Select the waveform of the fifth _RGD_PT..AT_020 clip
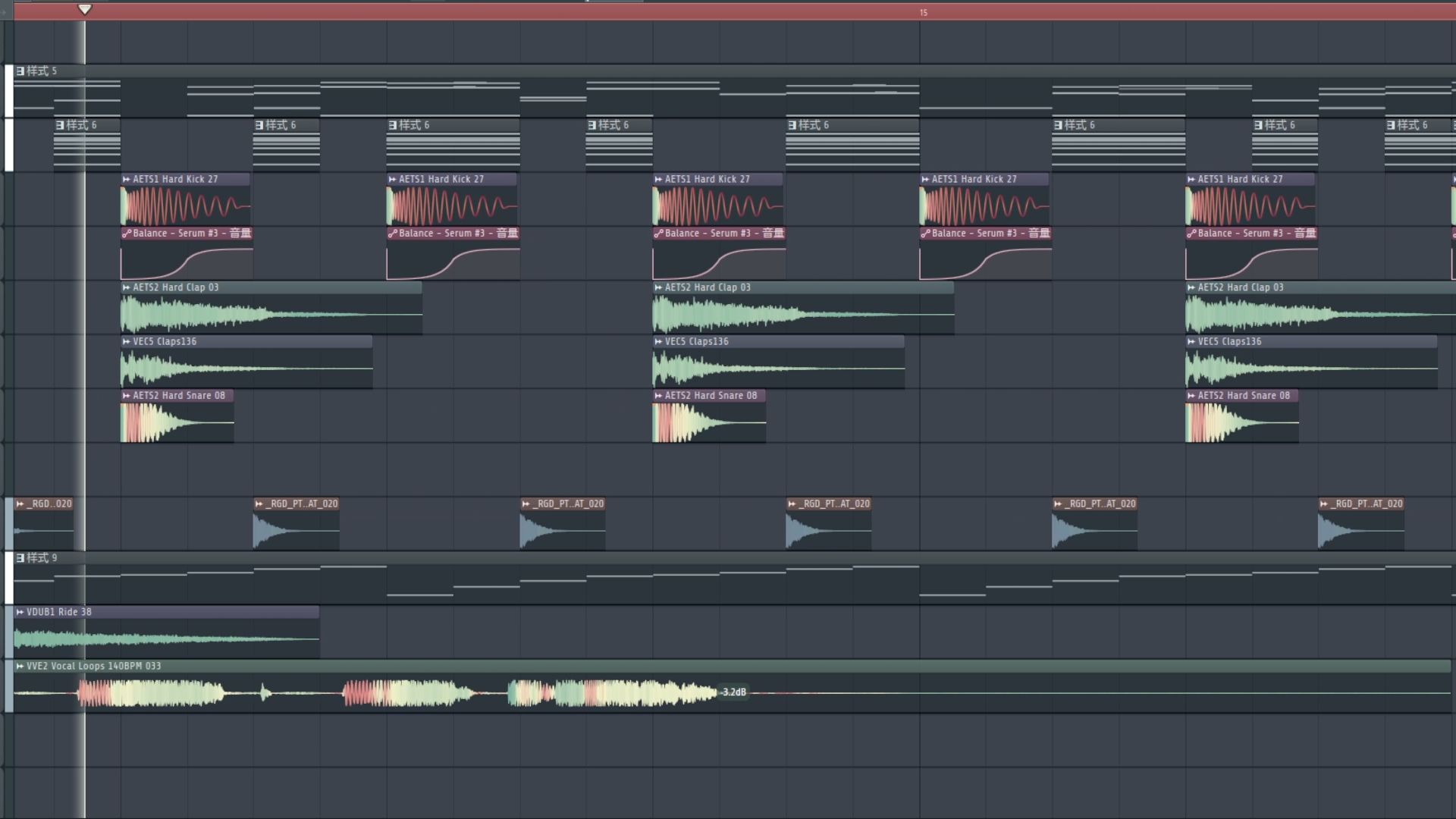Viewport: 1456px width, 819px height. click(x=1361, y=531)
